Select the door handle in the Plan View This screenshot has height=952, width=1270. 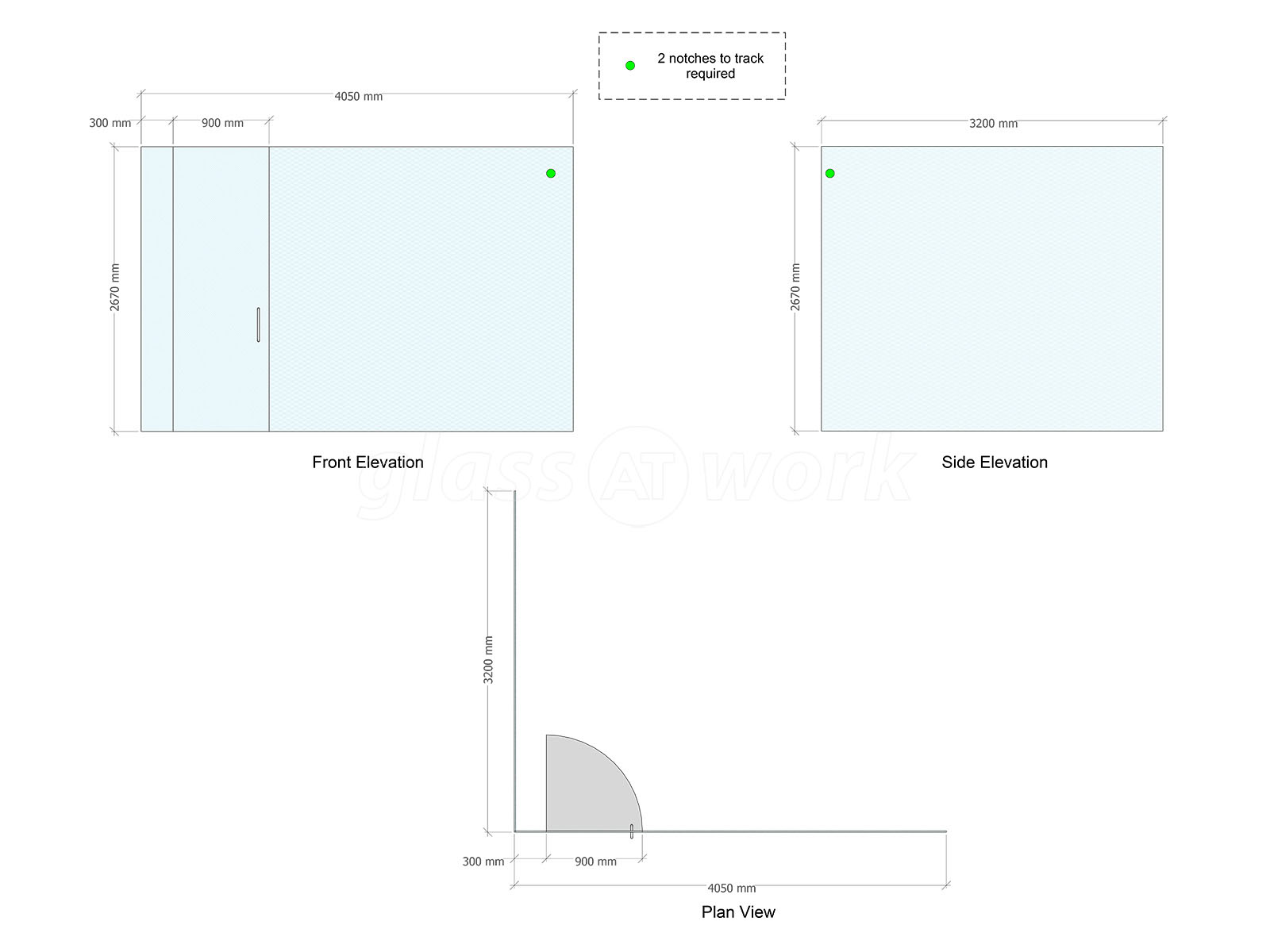pyautogui.click(x=632, y=831)
